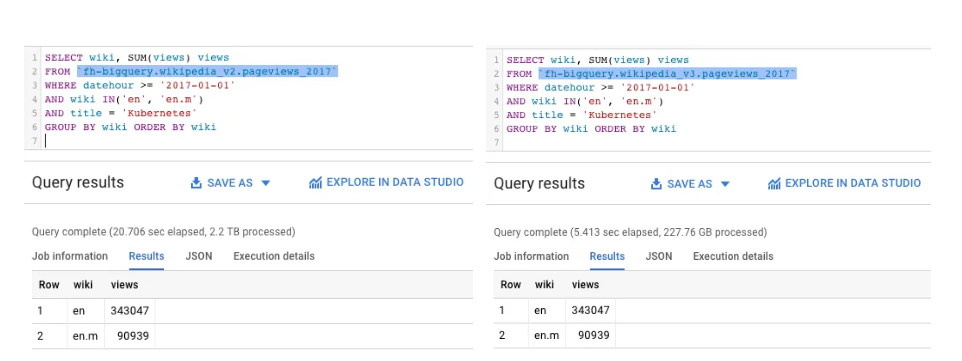Click the wiki column header in right results
The image size is (962, 361).
click(544, 284)
